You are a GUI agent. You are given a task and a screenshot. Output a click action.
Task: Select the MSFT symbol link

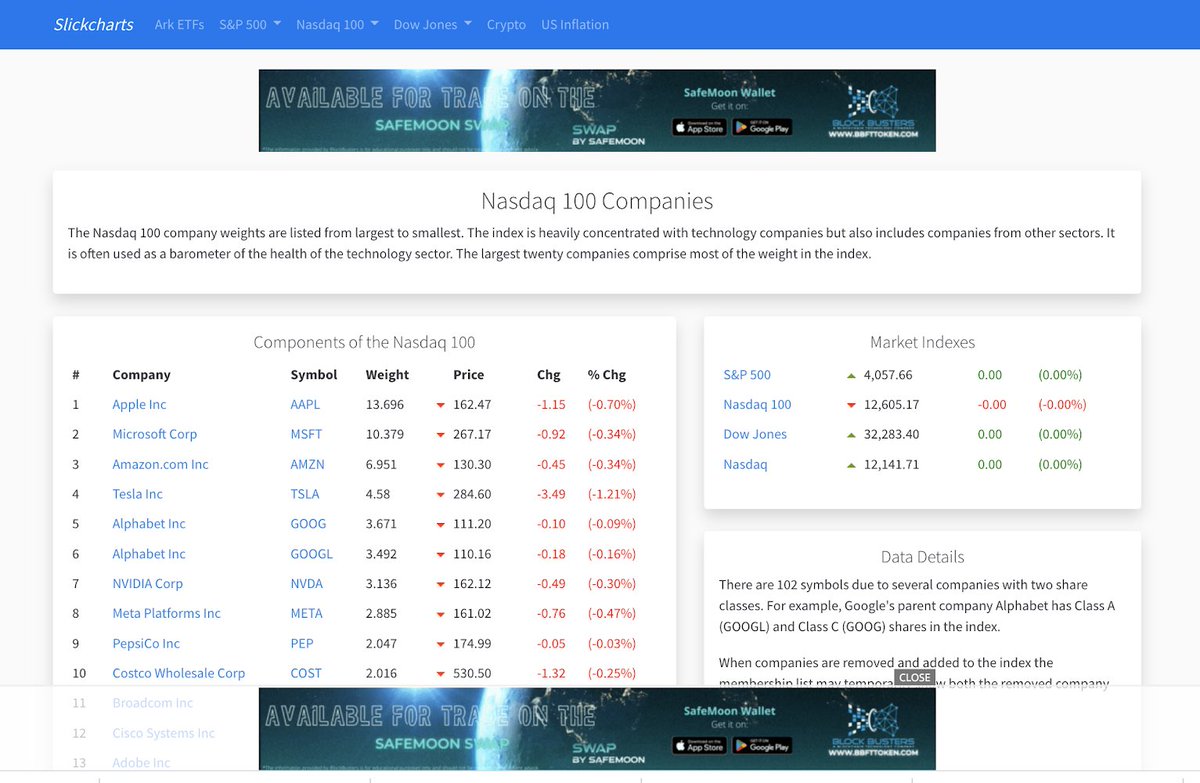pyautogui.click(x=307, y=434)
